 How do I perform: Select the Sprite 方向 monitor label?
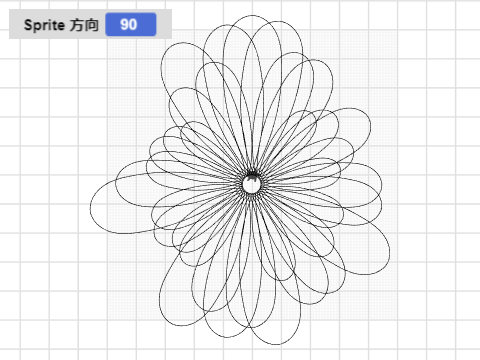pos(61,25)
